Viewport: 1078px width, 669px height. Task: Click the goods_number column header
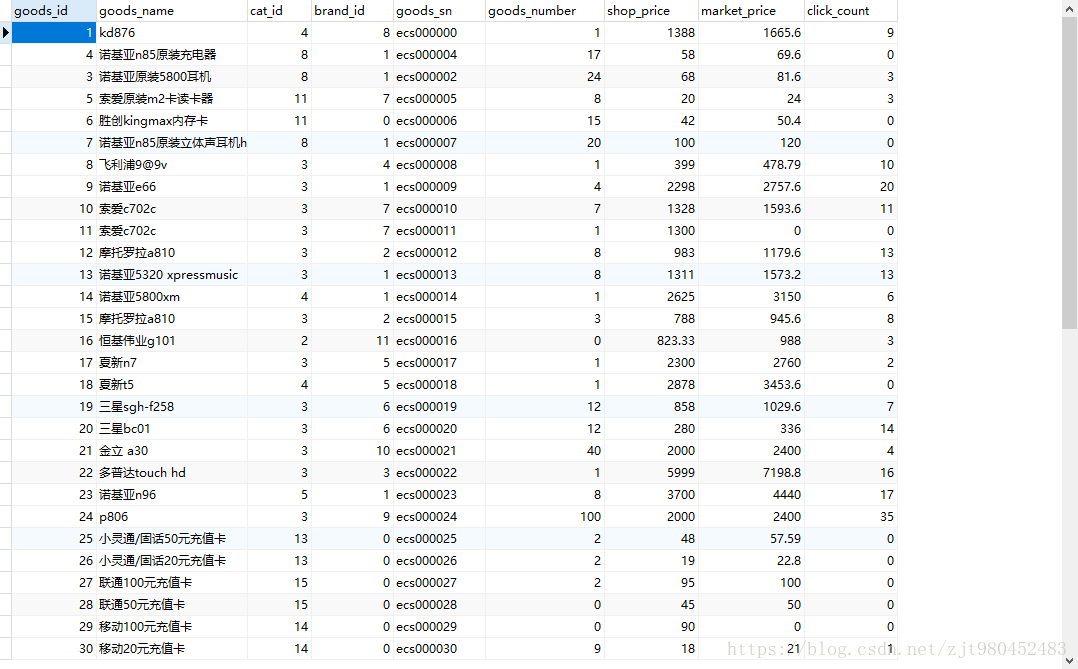[x=544, y=10]
